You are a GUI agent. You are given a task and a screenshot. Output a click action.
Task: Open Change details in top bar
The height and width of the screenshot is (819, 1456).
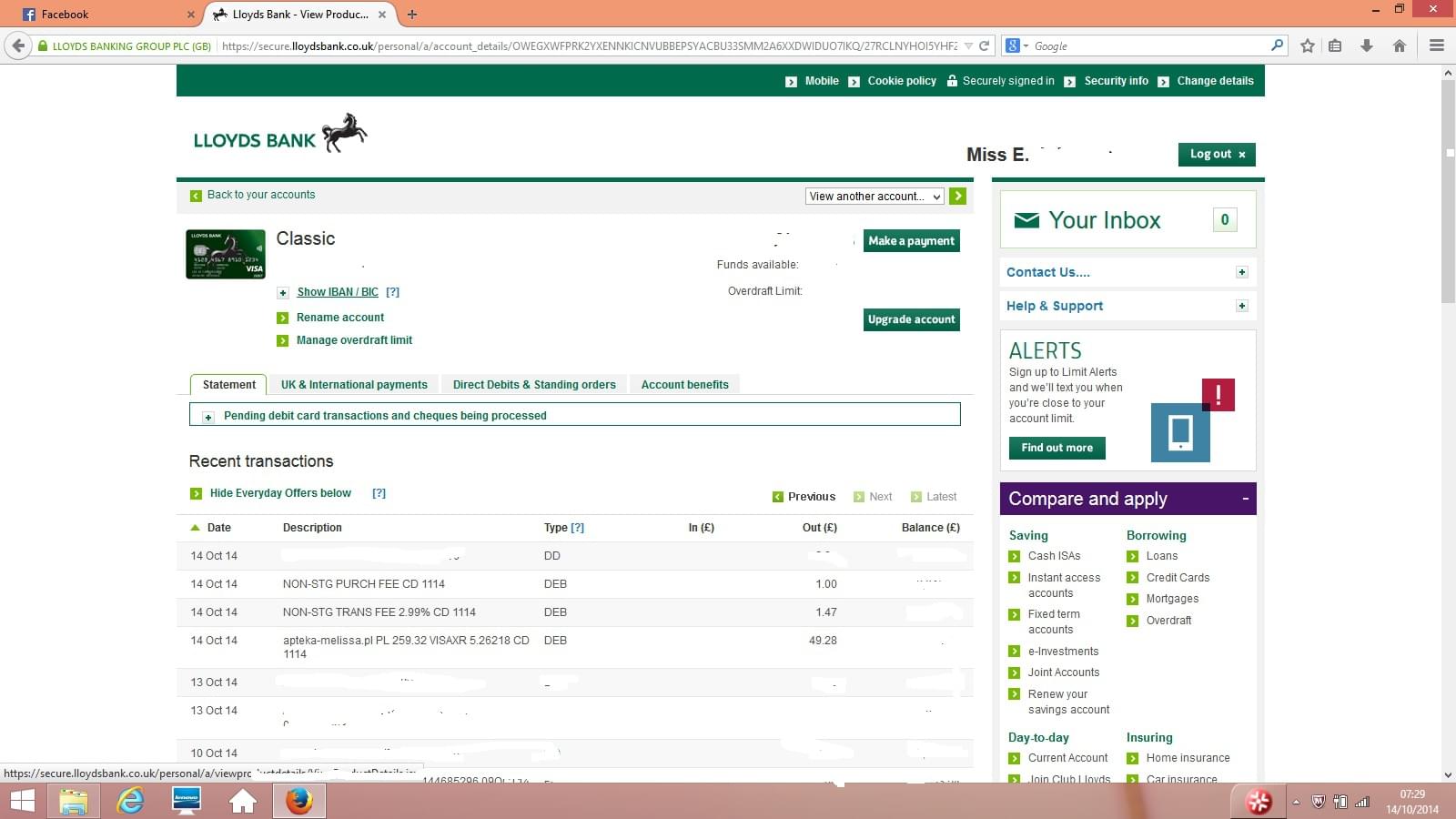pyautogui.click(x=1215, y=81)
